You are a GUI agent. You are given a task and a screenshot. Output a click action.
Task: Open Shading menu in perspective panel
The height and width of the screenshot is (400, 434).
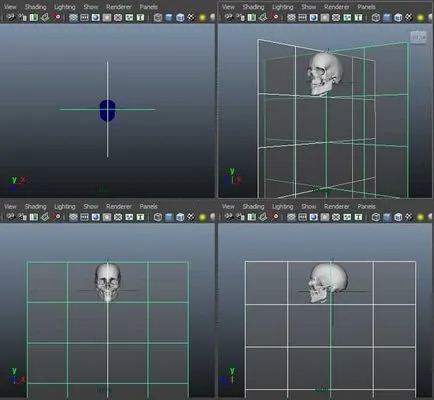253,7
